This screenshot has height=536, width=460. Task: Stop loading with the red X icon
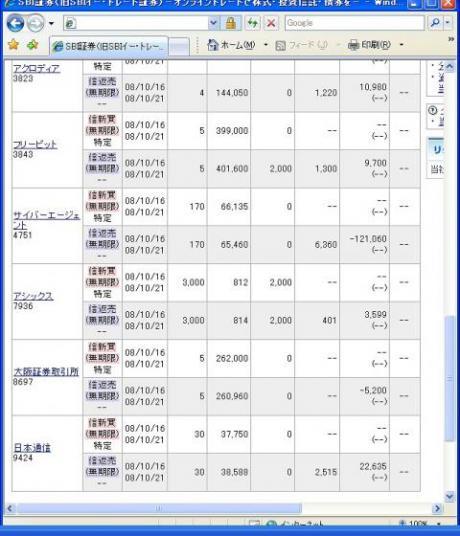pyautogui.click(x=271, y=24)
